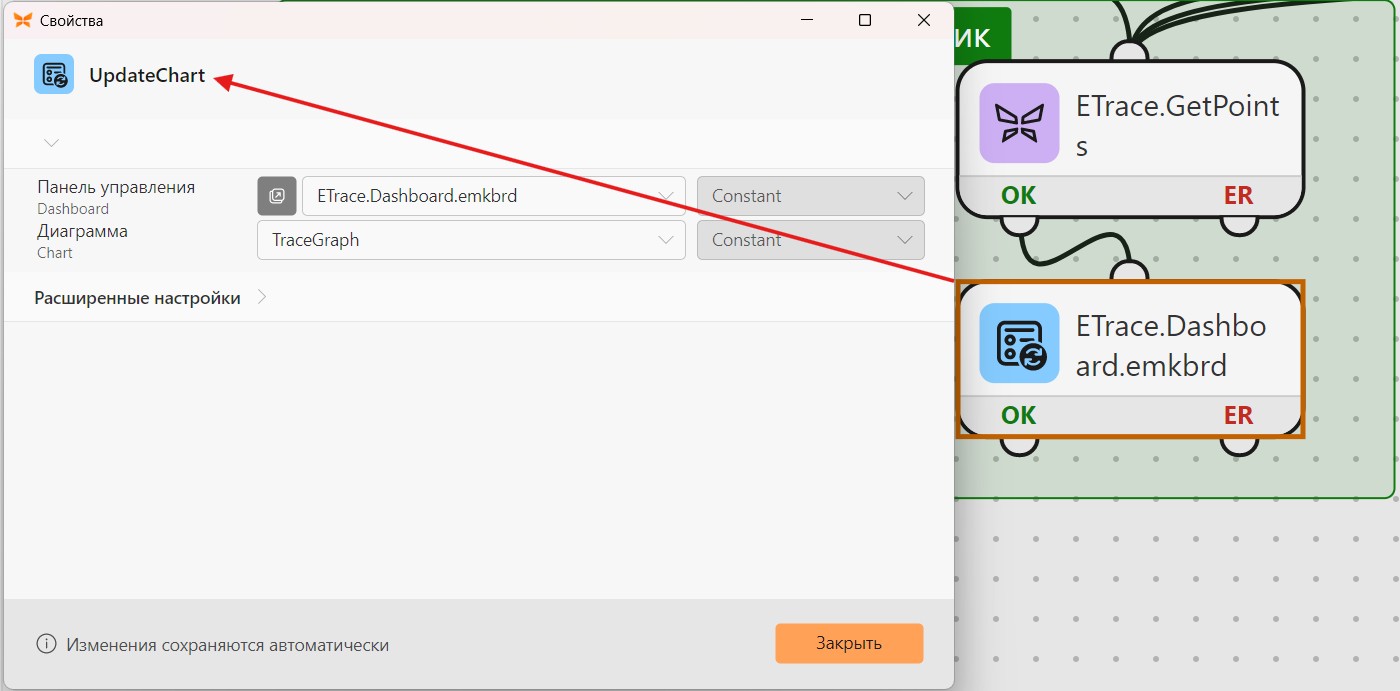Open Constant dropdown for Панель управления
Screen dimensions: 1400x691
pyautogui.click(x=811, y=196)
